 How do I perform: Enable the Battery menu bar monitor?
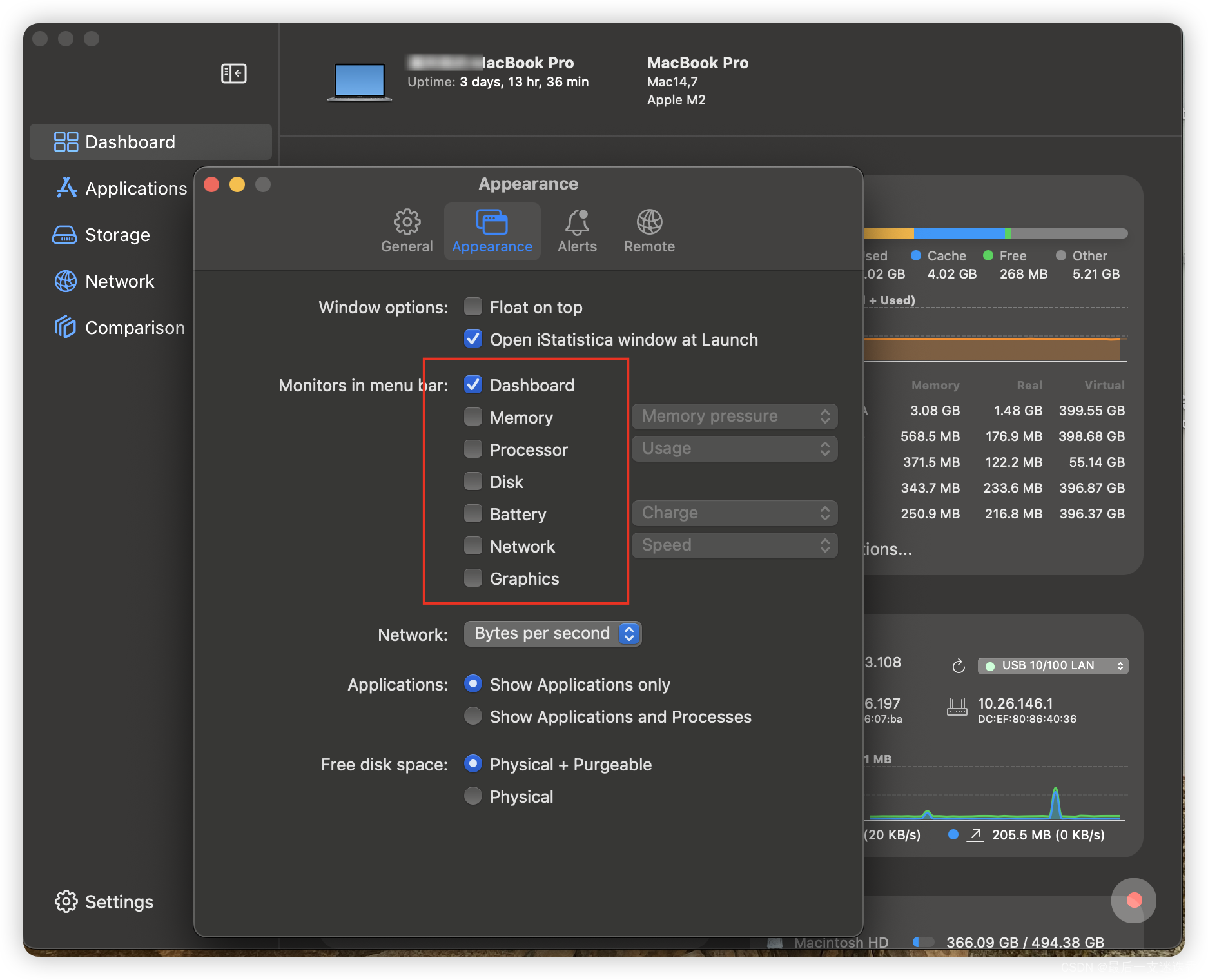[x=473, y=514]
